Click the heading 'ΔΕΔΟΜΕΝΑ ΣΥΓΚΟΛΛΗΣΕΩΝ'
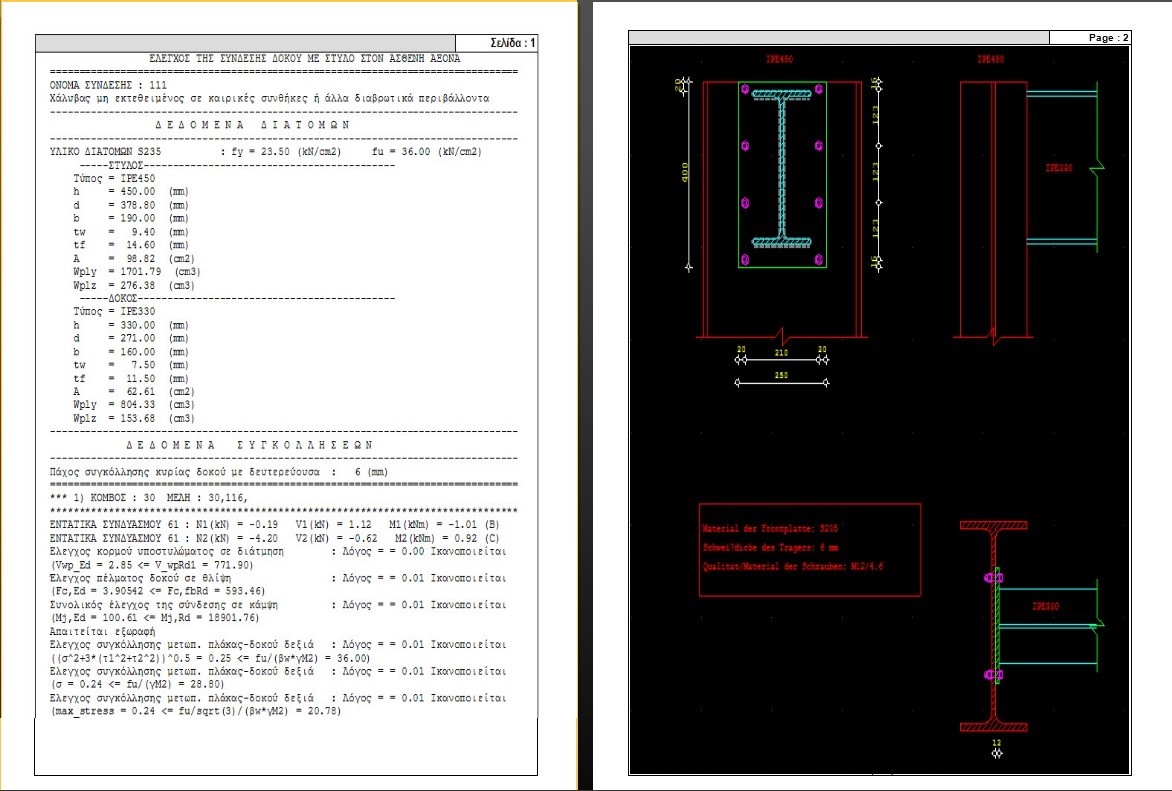 coord(250,445)
